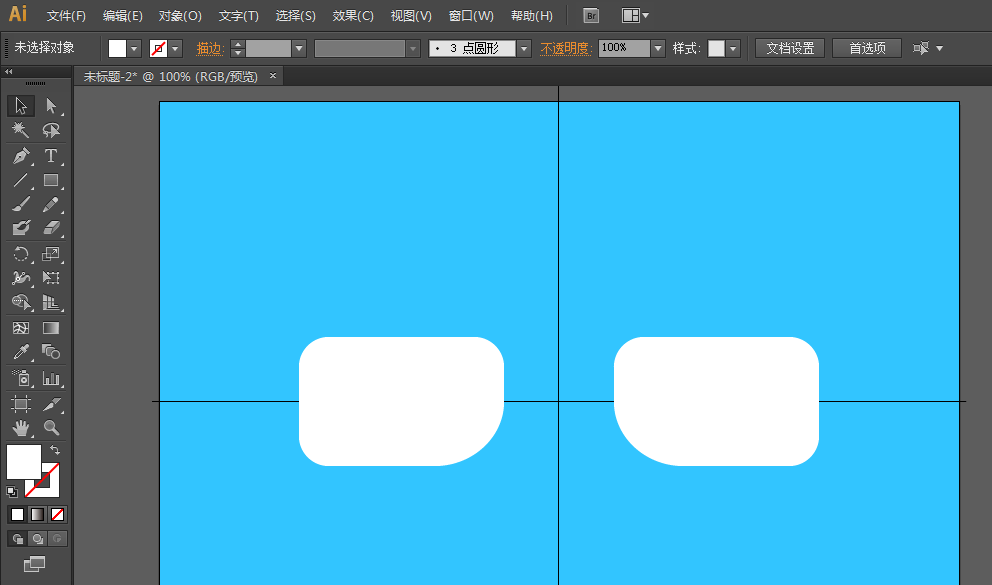The height and width of the screenshot is (585, 992).
Task: Set the fill mode to None
Action: [58, 515]
